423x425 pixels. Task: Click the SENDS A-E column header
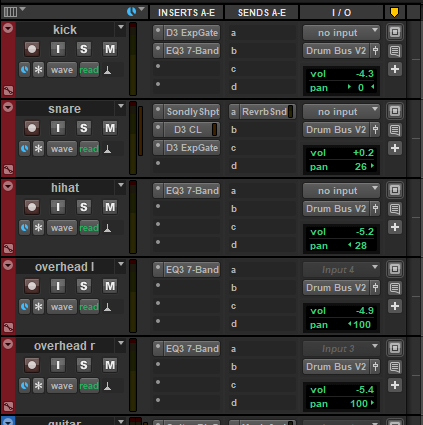[262, 13]
